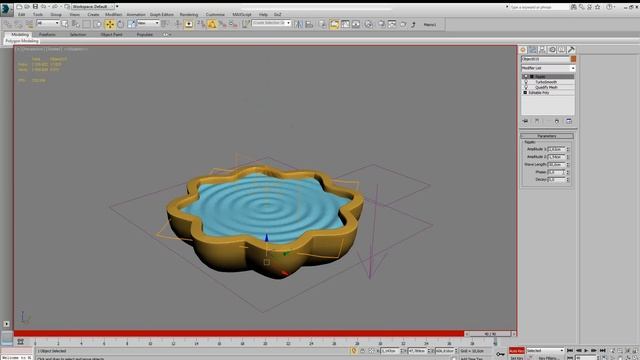The width and height of the screenshot is (640, 360).
Task: Toggle the Snaps Toggle icon
Action: 201,24
